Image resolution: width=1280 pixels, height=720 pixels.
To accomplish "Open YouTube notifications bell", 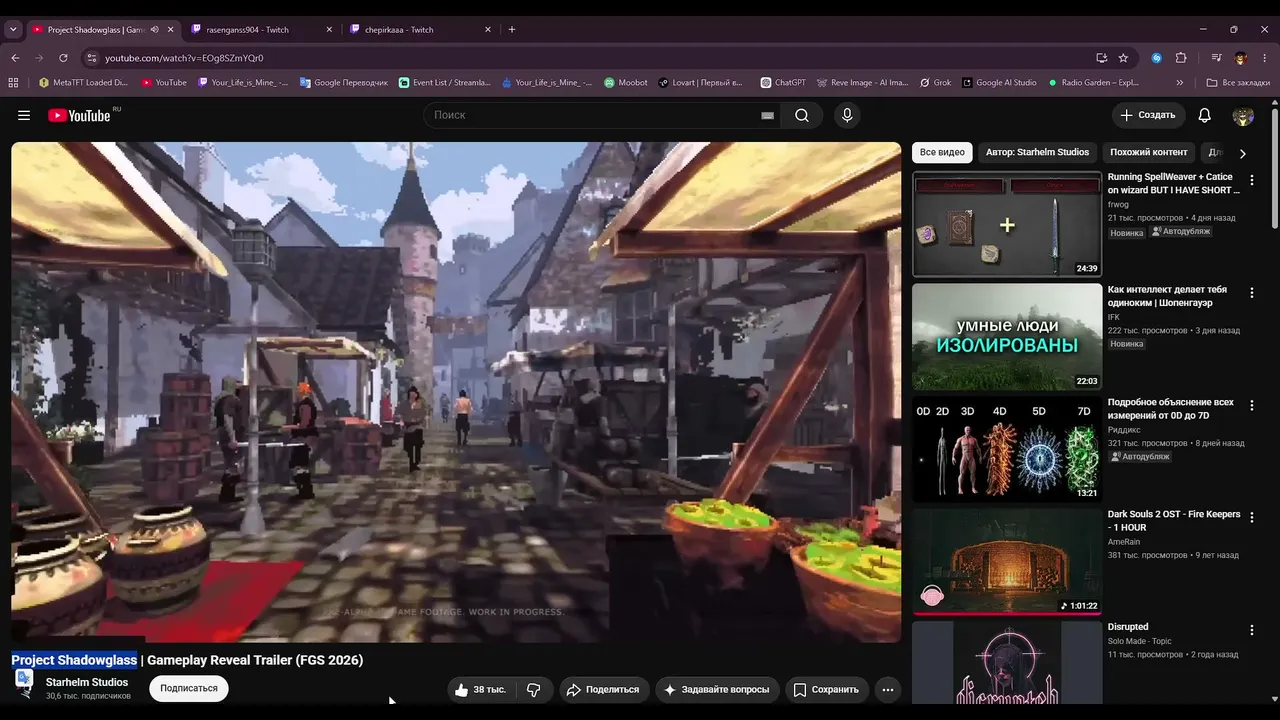I will [1205, 115].
